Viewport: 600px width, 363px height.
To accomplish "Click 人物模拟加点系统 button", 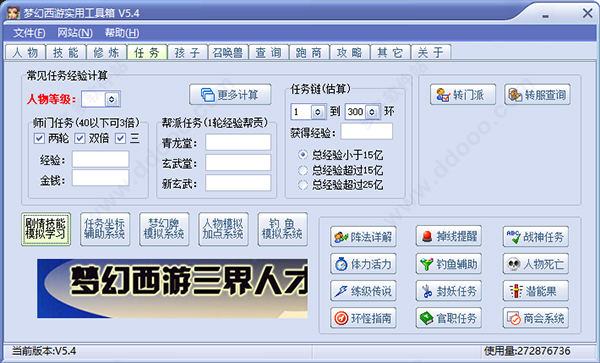I will coord(223,229).
